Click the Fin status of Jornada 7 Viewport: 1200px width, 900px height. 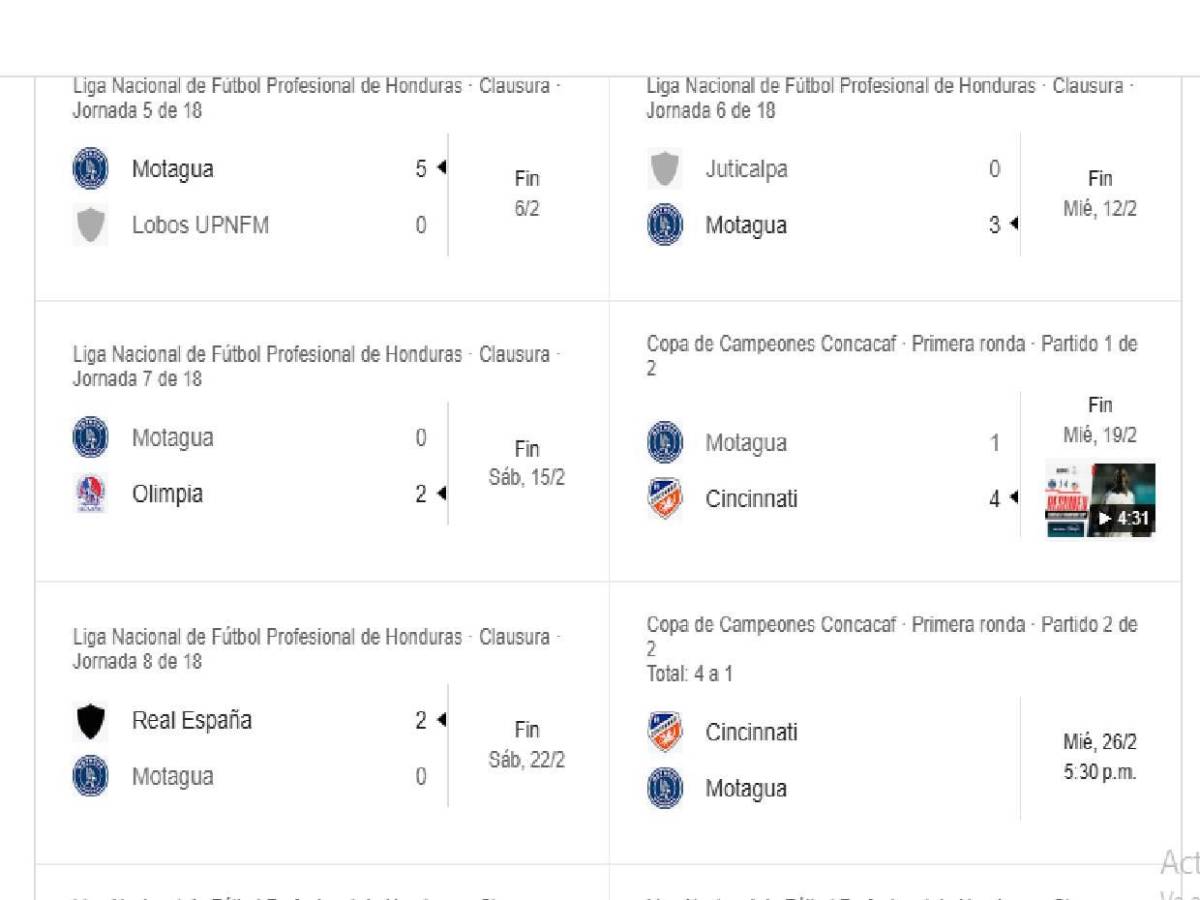click(525, 448)
